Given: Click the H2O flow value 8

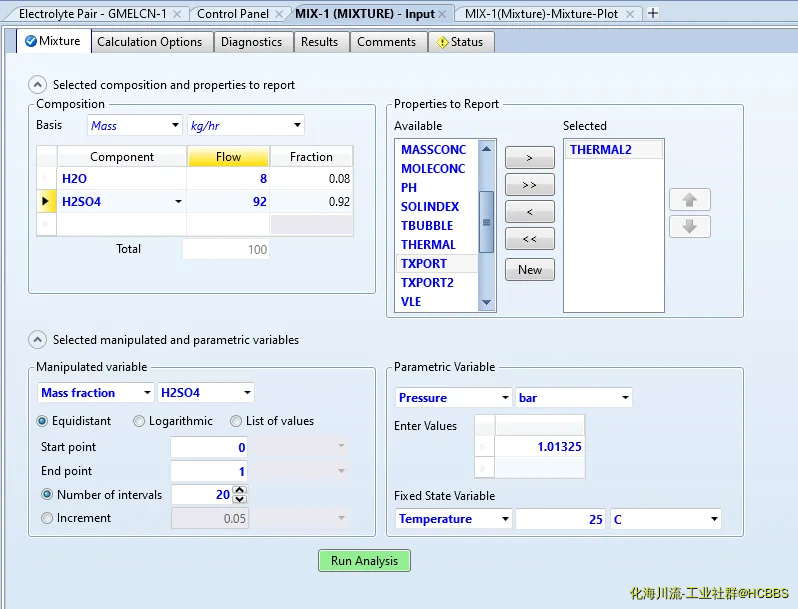Looking at the screenshot, I should click(x=227, y=179).
